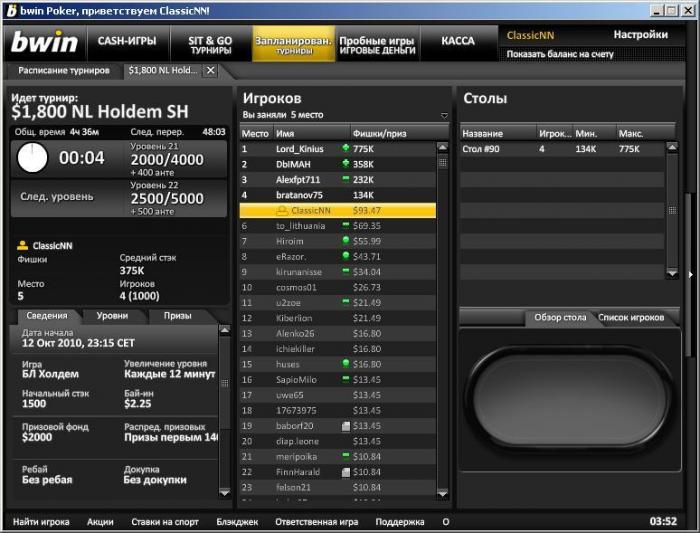Click green circle icon next to huses
This screenshot has width=700, height=533.
(346, 363)
